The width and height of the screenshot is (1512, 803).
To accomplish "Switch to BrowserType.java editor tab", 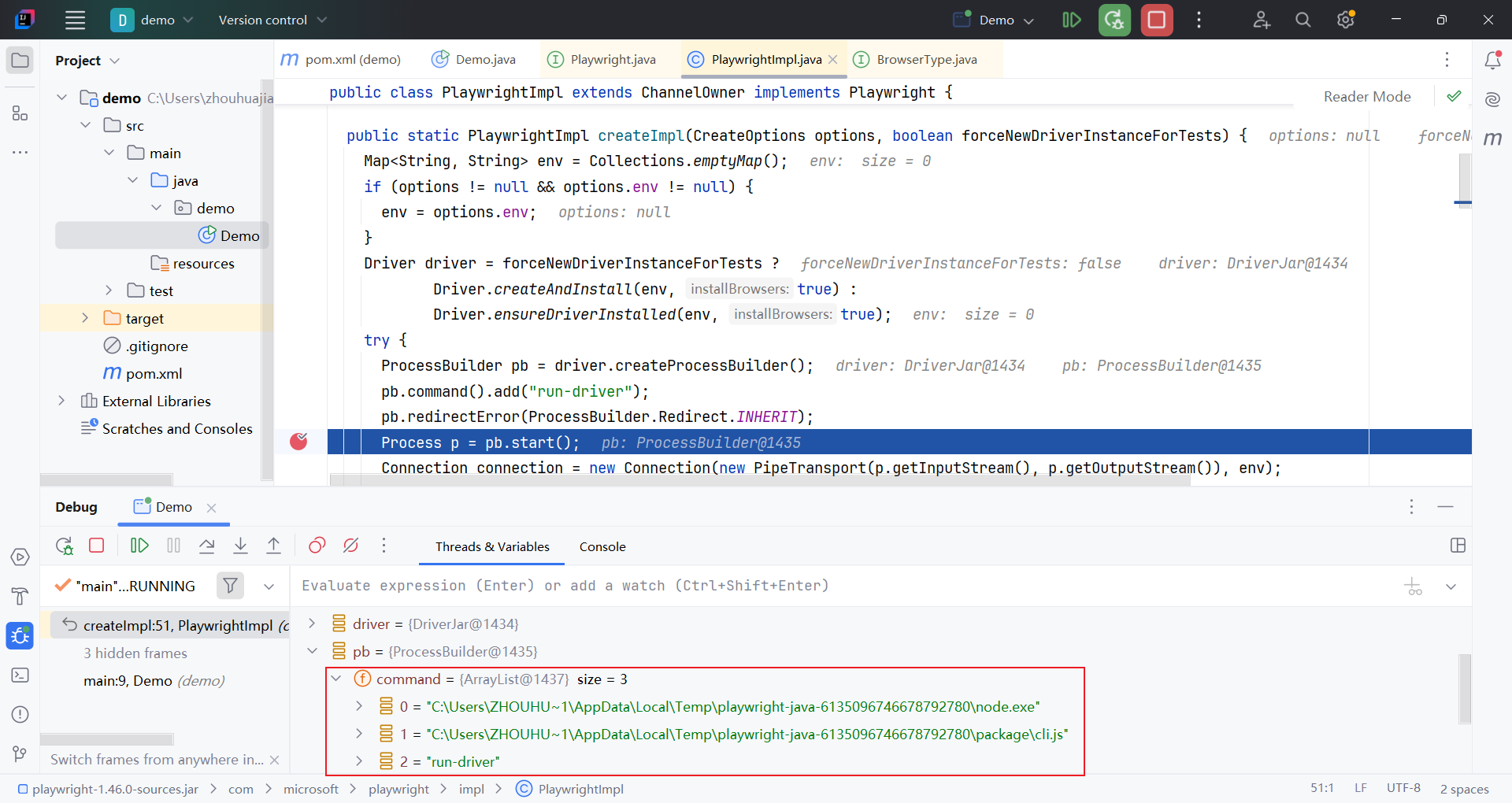I will tap(916, 59).
